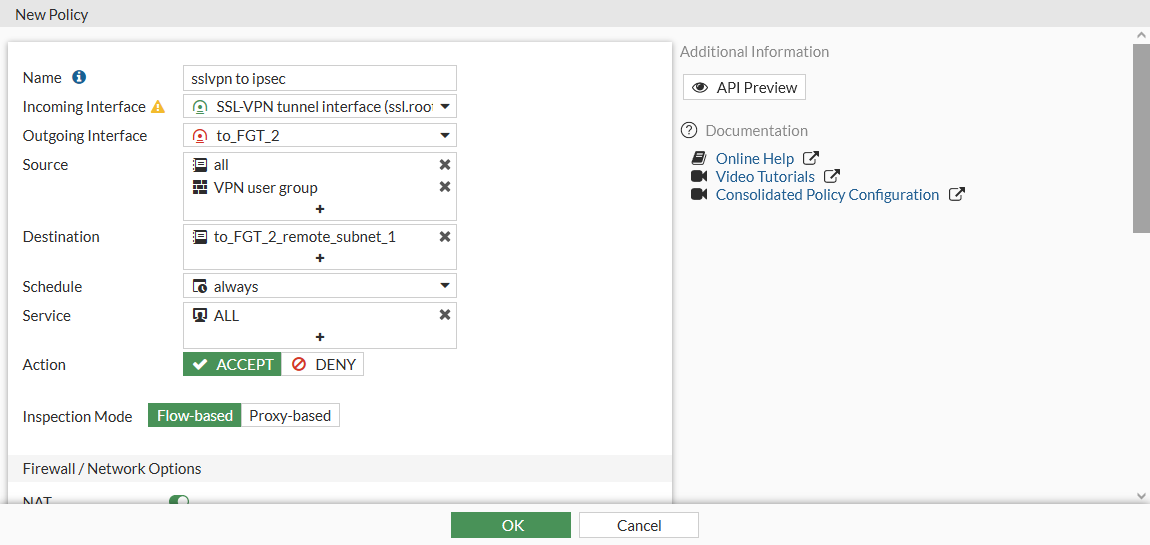
Task: Remove ALL service entry
Action: [x=445, y=315]
